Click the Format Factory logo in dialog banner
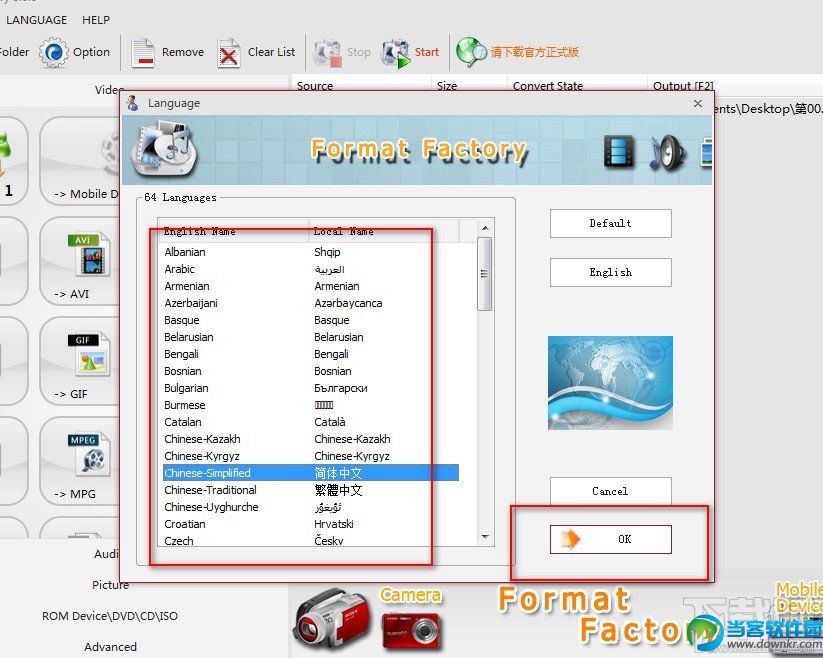This screenshot has width=823, height=658. (x=164, y=149)
